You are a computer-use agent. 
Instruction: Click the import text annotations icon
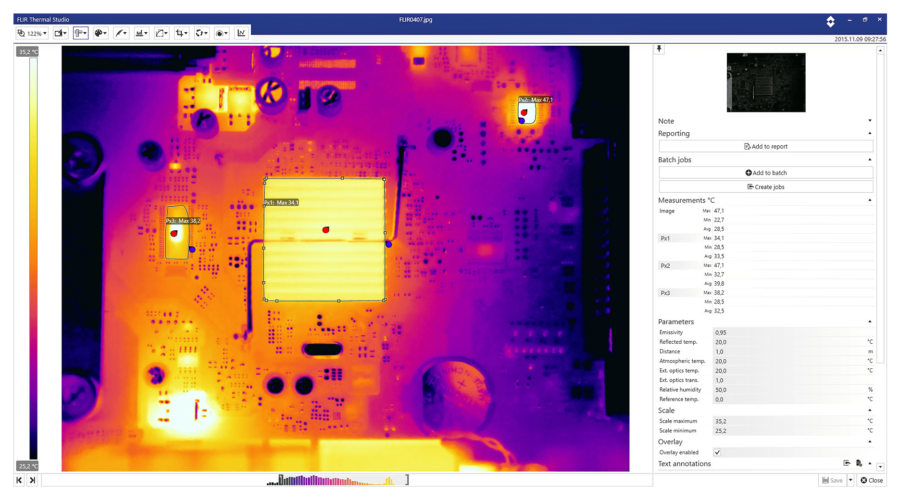pos(847,463)
